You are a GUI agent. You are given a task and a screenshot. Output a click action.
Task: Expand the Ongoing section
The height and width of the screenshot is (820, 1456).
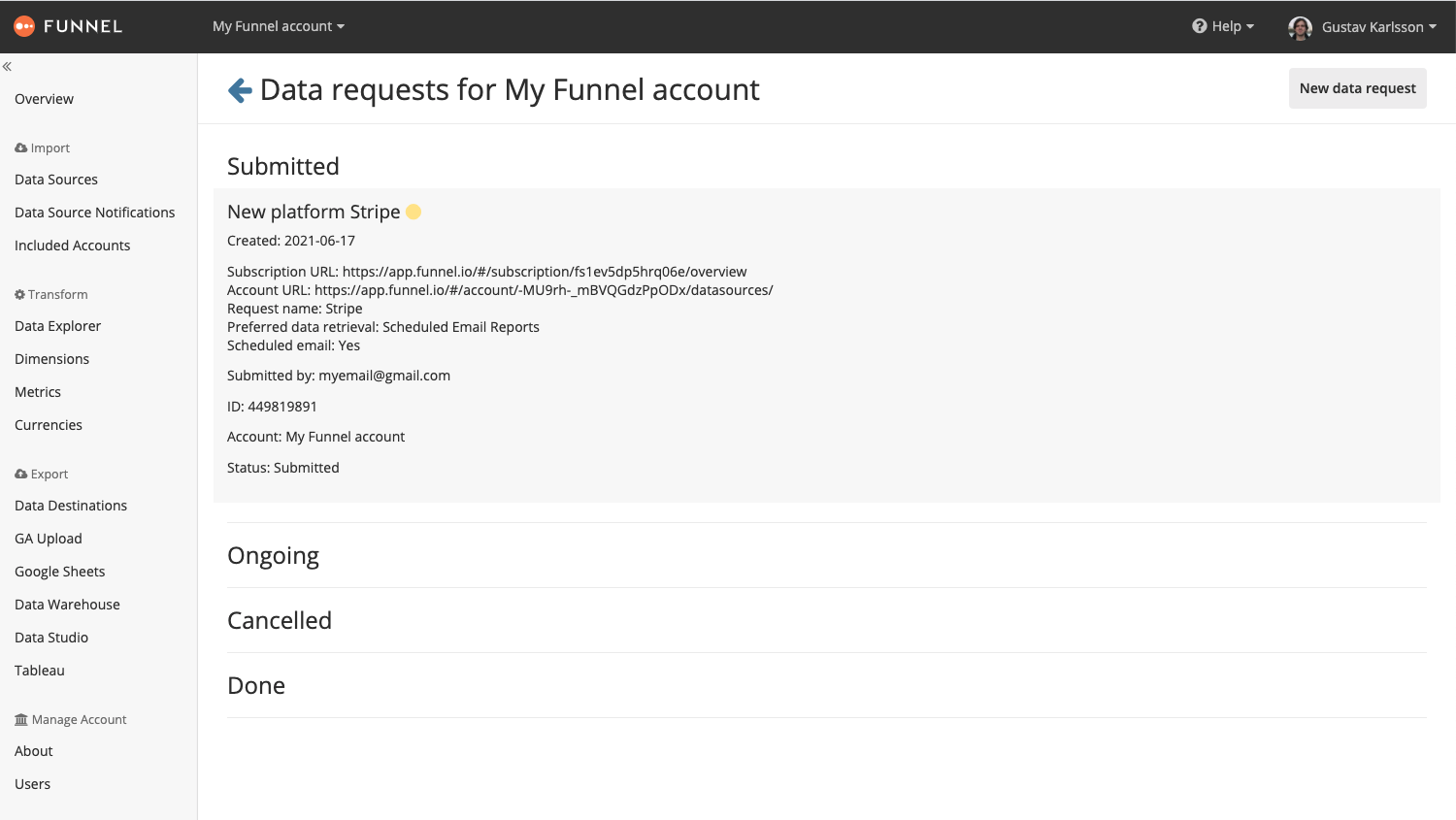[x=273, y=556]
